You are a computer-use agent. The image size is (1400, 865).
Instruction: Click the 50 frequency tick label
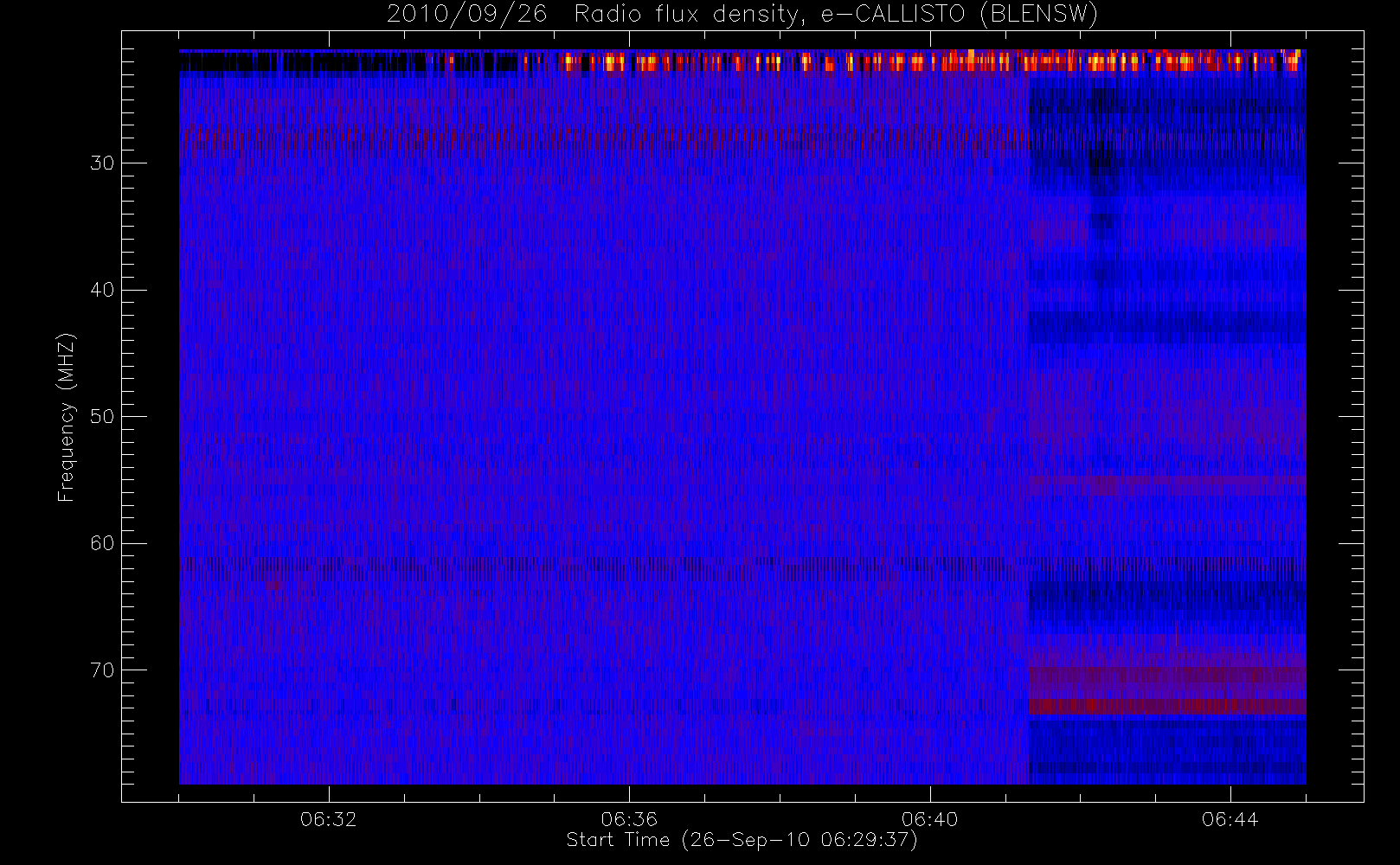click(102, 417)
